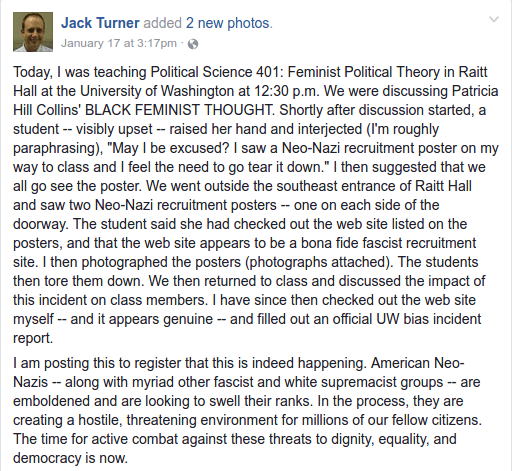Click the word 'added' in post header
The height and width of the screenshot is (471, 512).
pos(162,23)
